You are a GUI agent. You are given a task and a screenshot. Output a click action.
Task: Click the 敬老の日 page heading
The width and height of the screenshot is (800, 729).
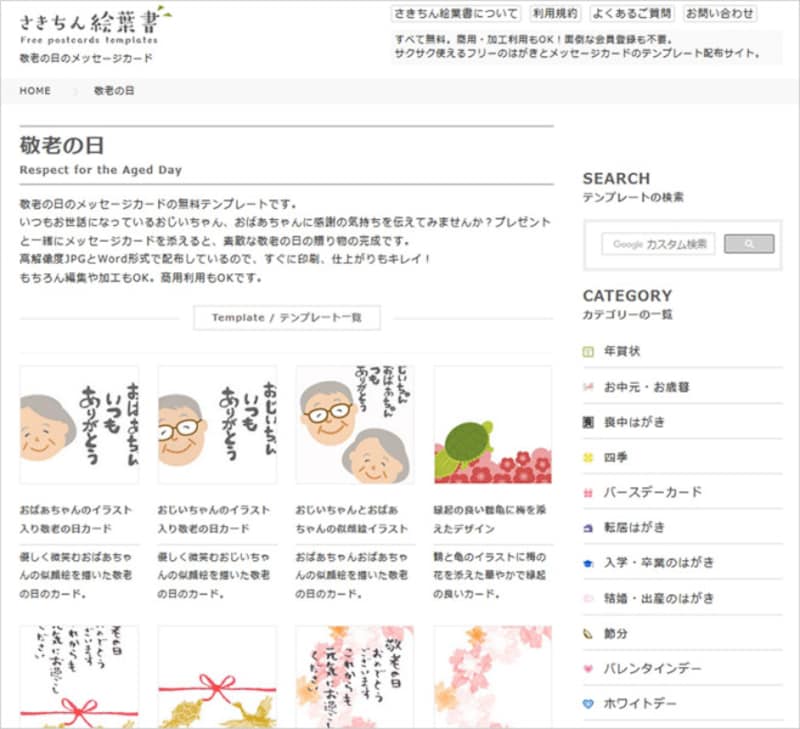click(62, 146)
